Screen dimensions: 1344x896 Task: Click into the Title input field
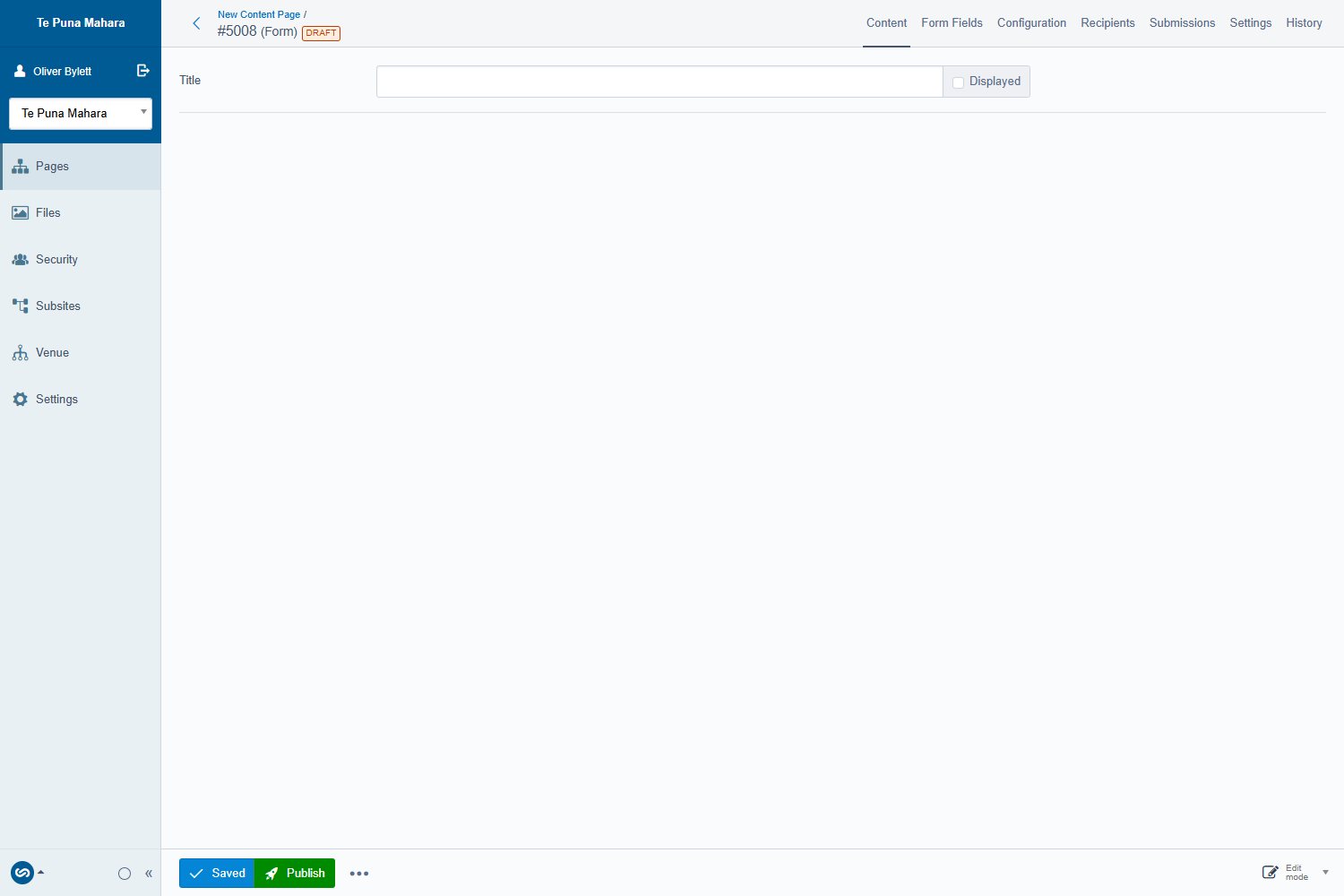(x=659, y=82)
